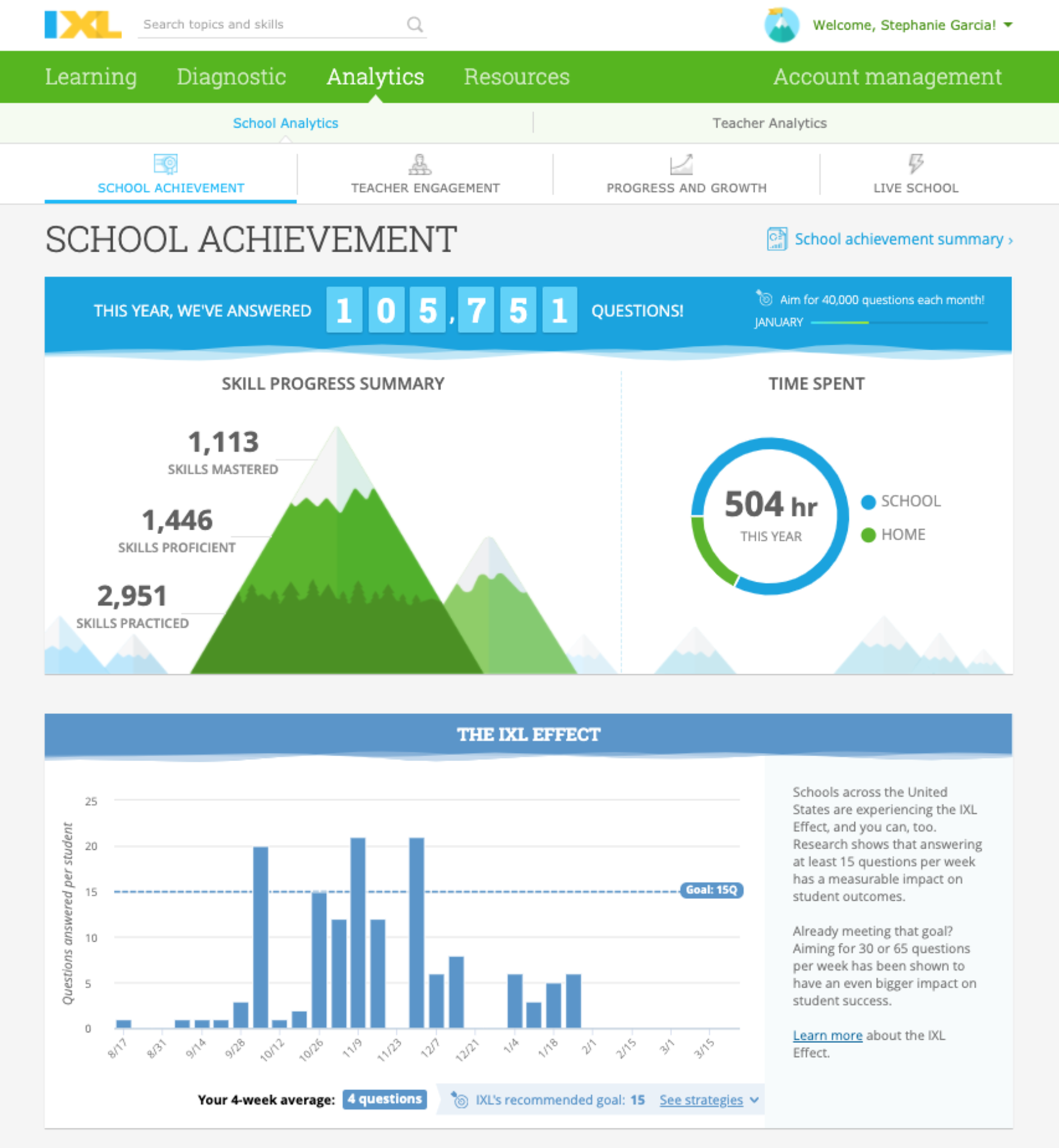Click the IXL logo
Viewport: 1059px width, 1148px height.
[x=82, y=25]
